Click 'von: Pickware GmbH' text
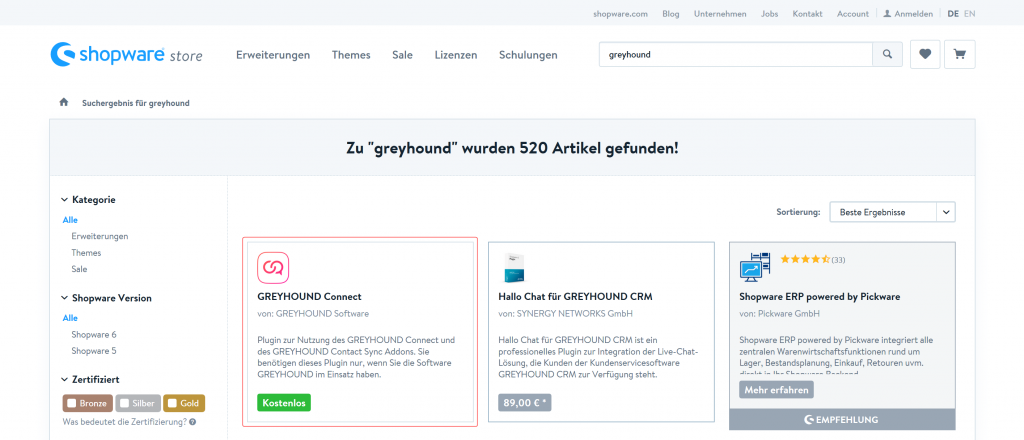Image resolution: width=1024 pixels, height=440 pixels. (779, 313)
